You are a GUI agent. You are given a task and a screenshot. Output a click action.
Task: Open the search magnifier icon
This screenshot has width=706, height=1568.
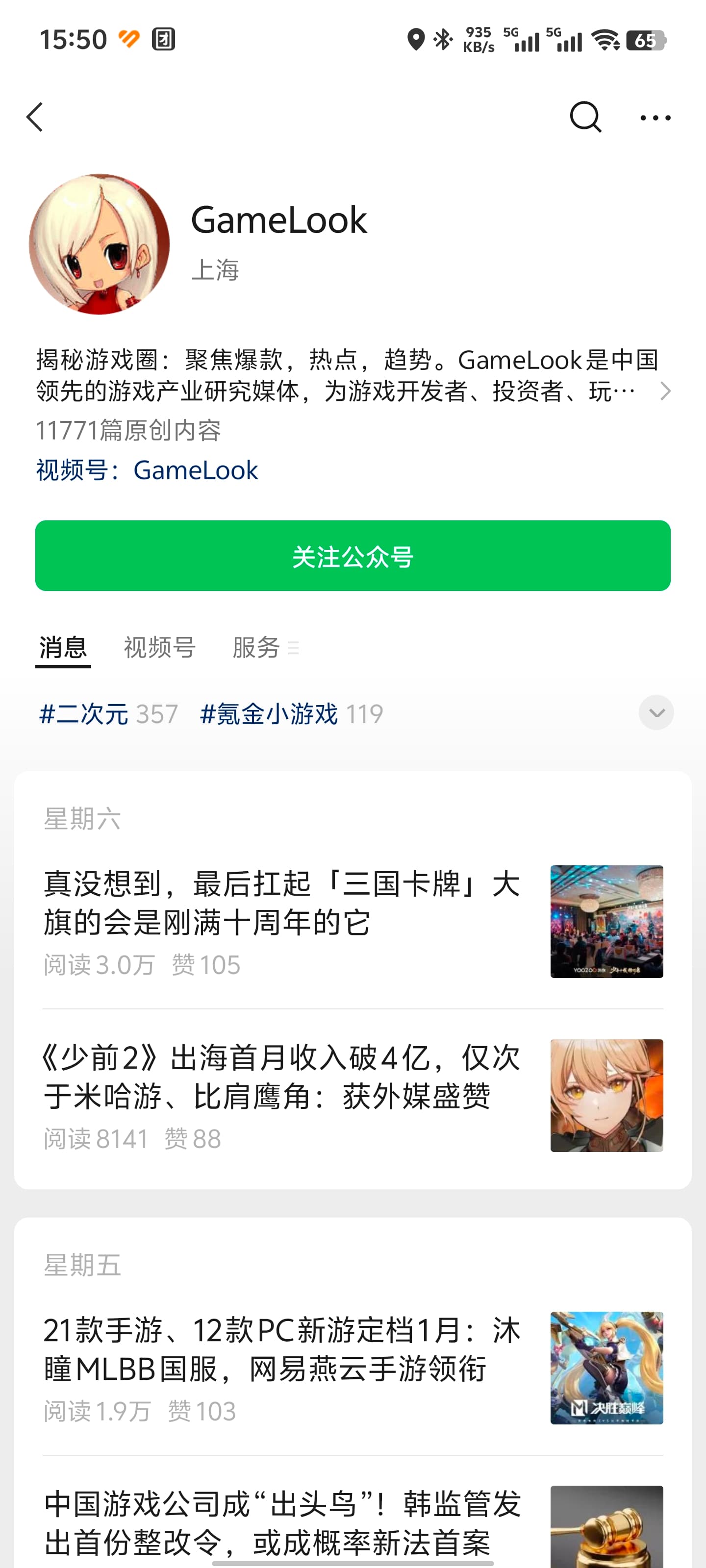click(585, 117)
